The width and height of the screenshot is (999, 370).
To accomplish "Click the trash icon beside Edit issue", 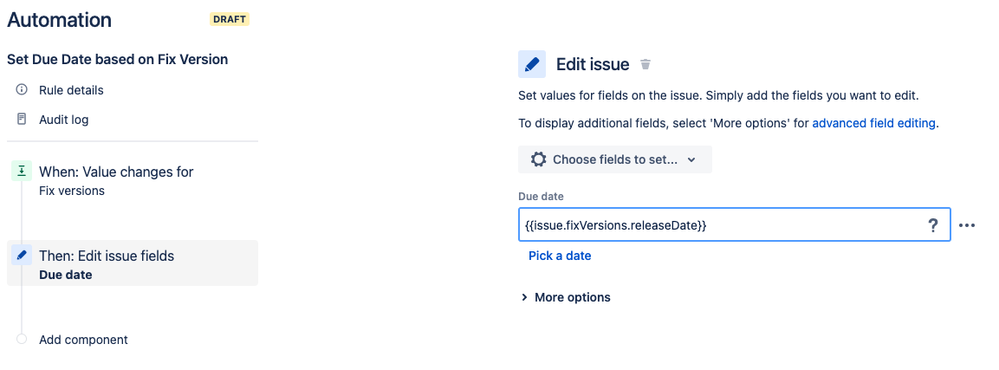I will (x=645, y=64).
